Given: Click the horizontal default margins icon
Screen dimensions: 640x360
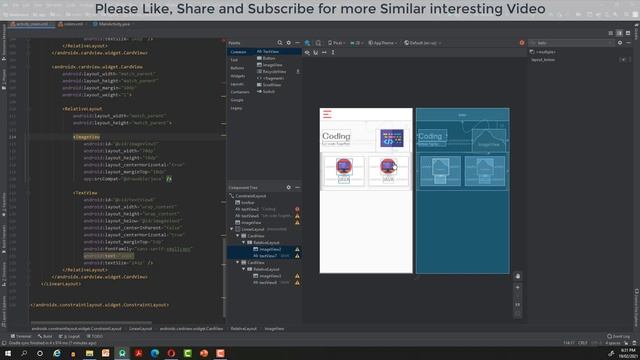Looking at the screenshot, I should [324, 52].
